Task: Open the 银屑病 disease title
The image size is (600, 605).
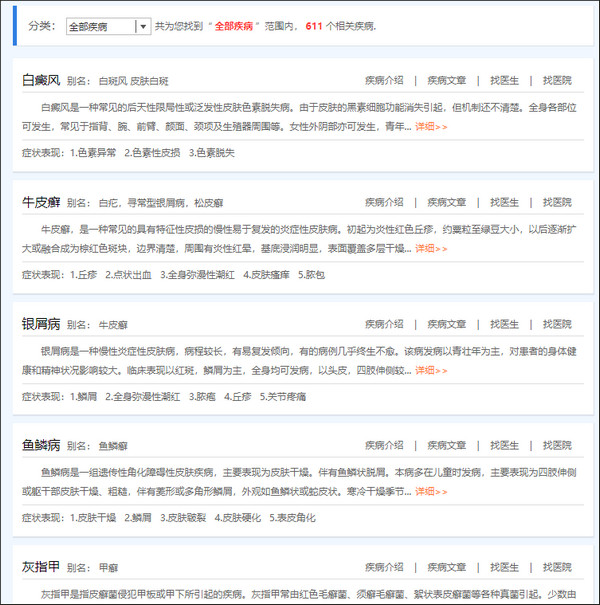Action: click(x=41, y=324)
